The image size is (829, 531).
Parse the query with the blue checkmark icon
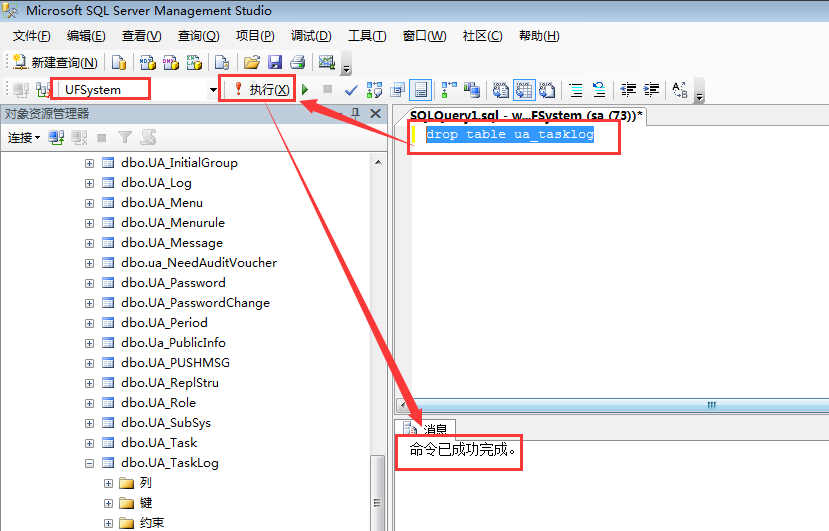351,90
